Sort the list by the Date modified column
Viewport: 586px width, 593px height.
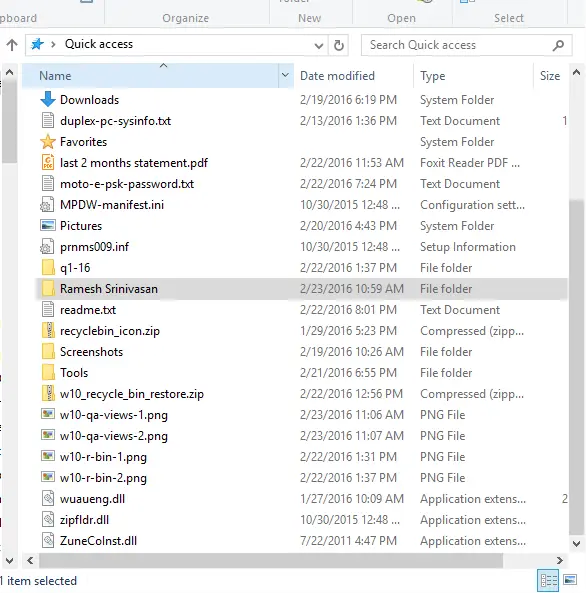[337, 76]
